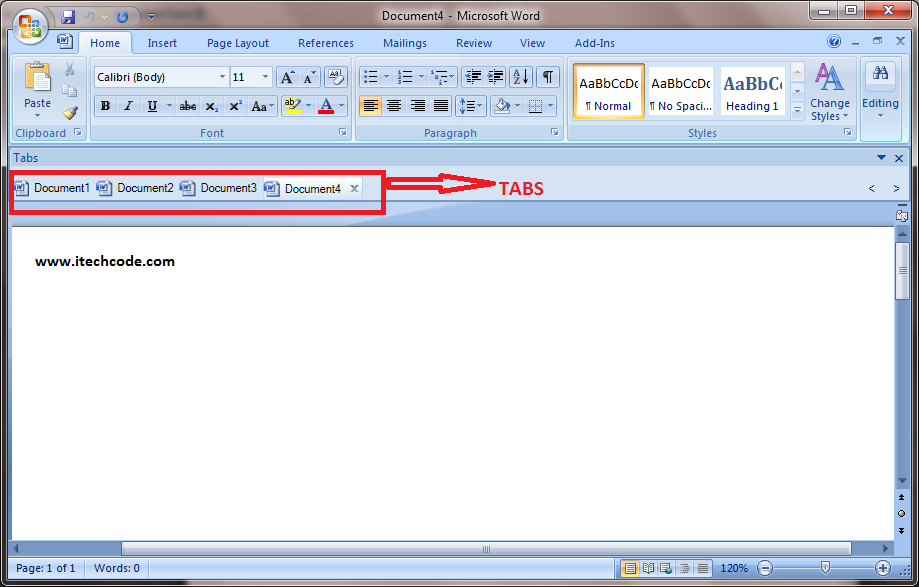
Task: Open the Change Case dropdown
Action: [263, 106]
